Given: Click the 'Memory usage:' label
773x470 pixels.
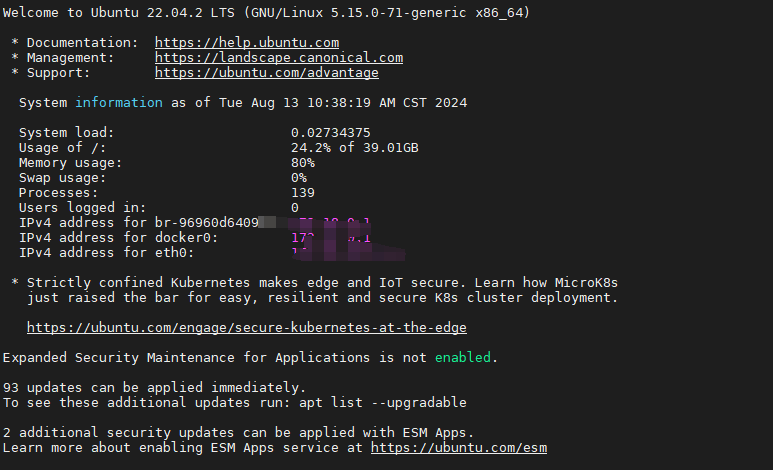Looking at the screenshot, I should pos(70,163).
